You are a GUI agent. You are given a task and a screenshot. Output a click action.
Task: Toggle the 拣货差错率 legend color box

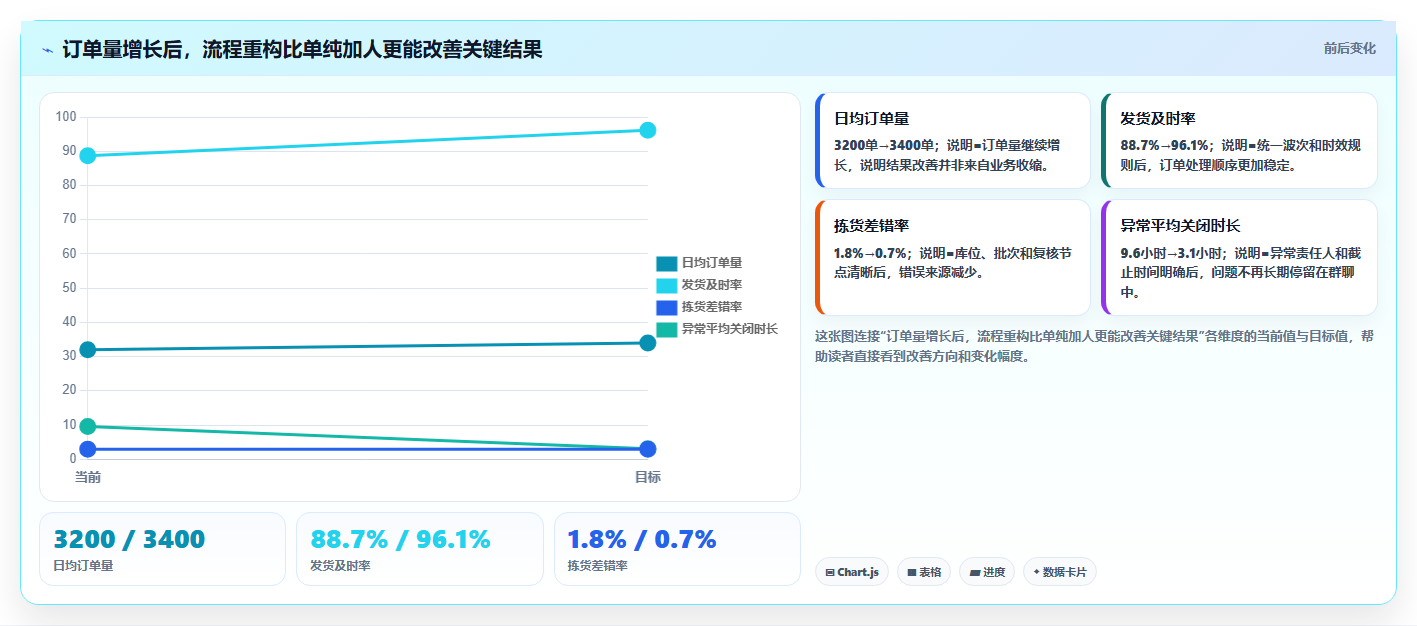(x=666, y=307)
